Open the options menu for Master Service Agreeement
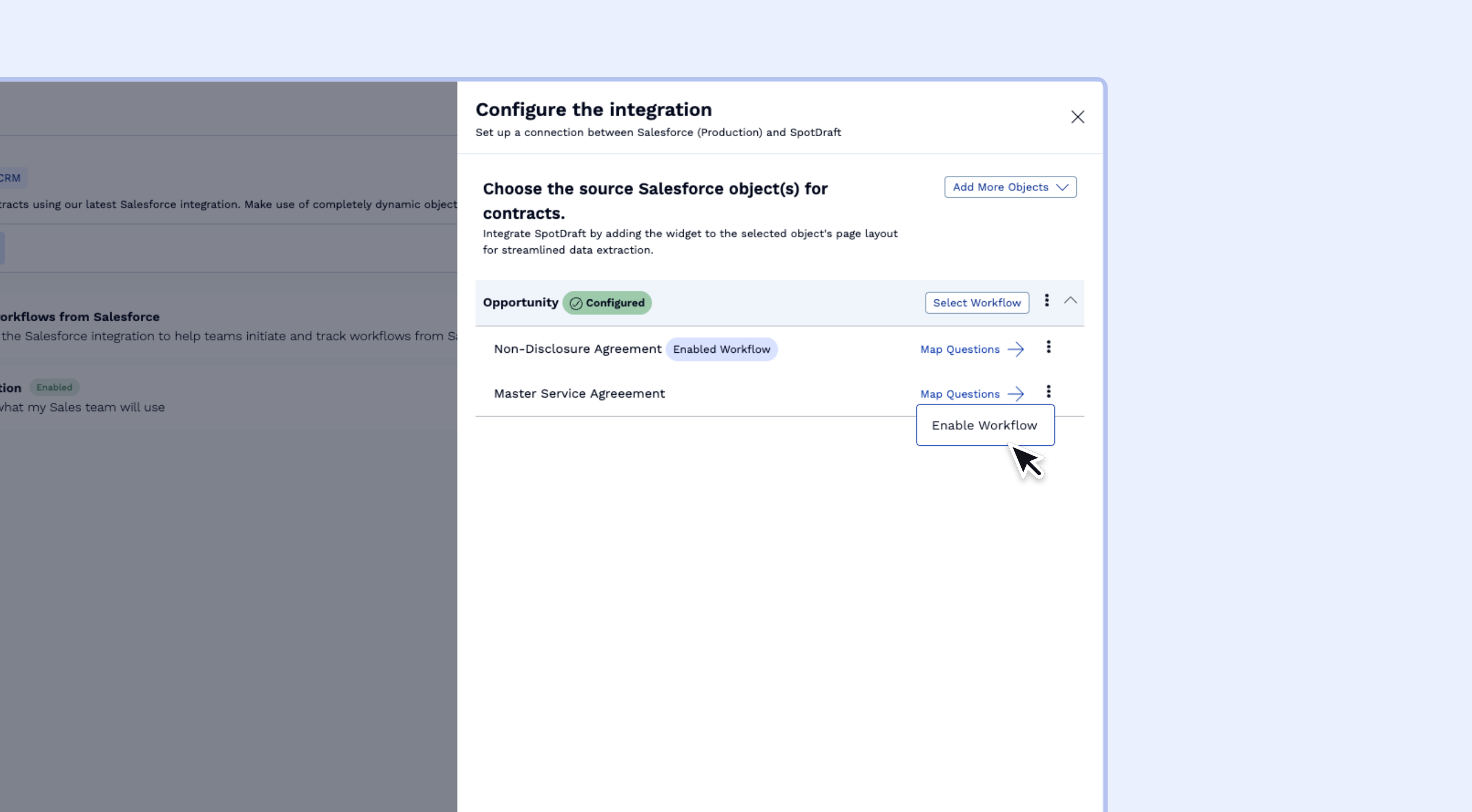Image resolution: width=1472 pixels, height=812 pixels. pyautogui.click(x=1049, y=391)
